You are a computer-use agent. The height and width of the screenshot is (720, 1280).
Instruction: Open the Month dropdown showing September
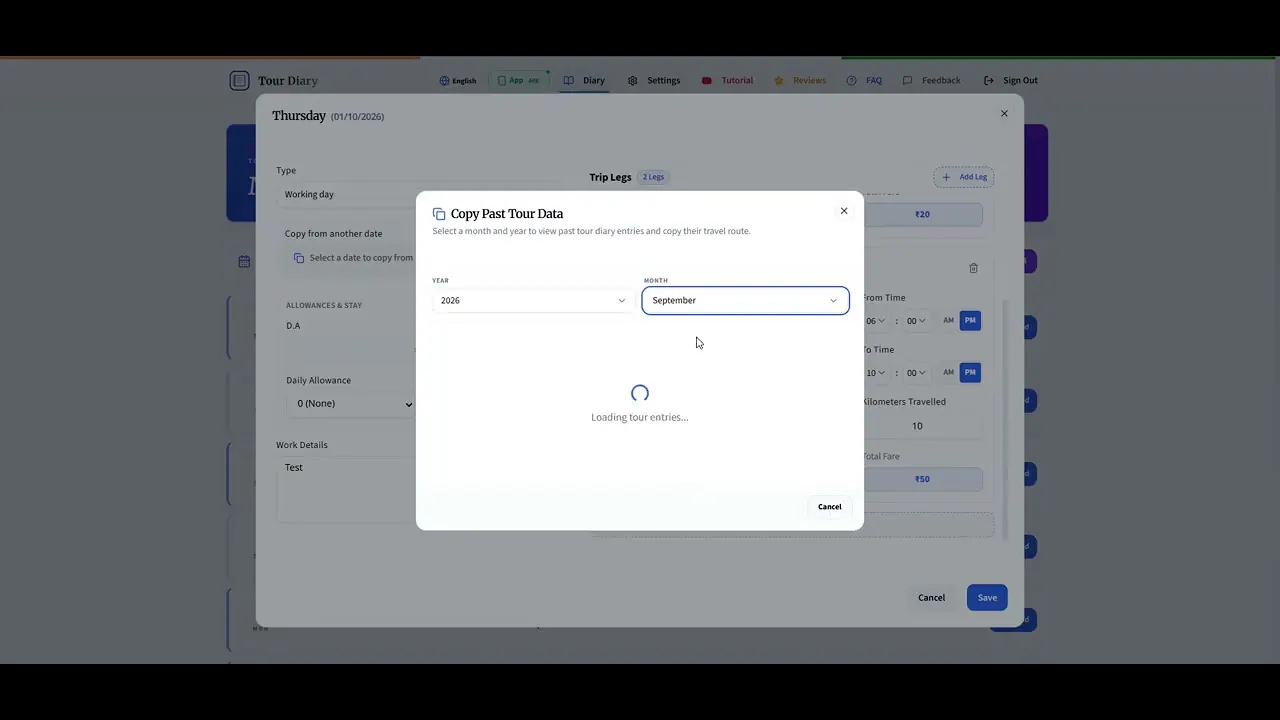[x=745, y=301]
